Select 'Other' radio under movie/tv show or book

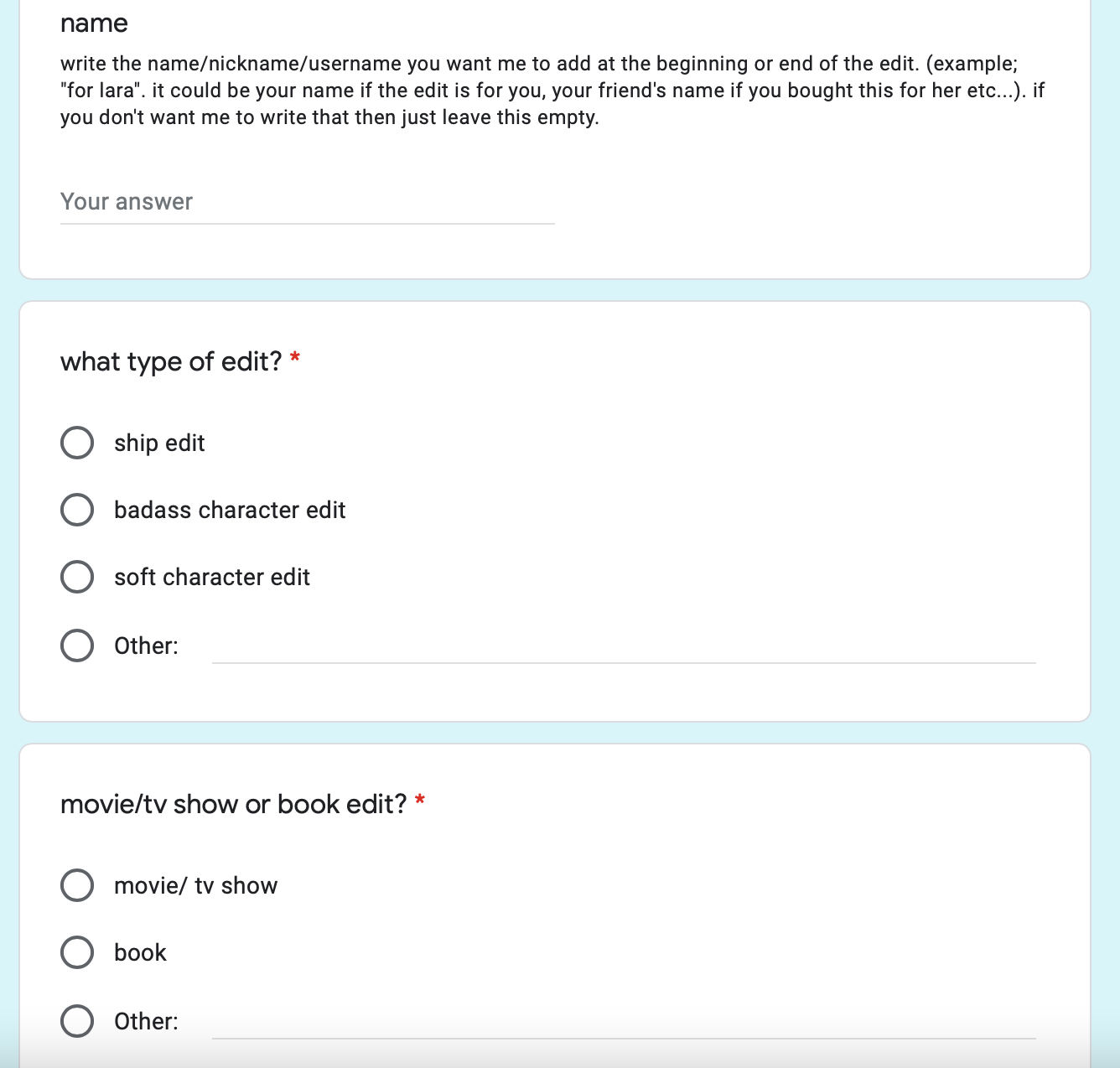point(77,1021)
